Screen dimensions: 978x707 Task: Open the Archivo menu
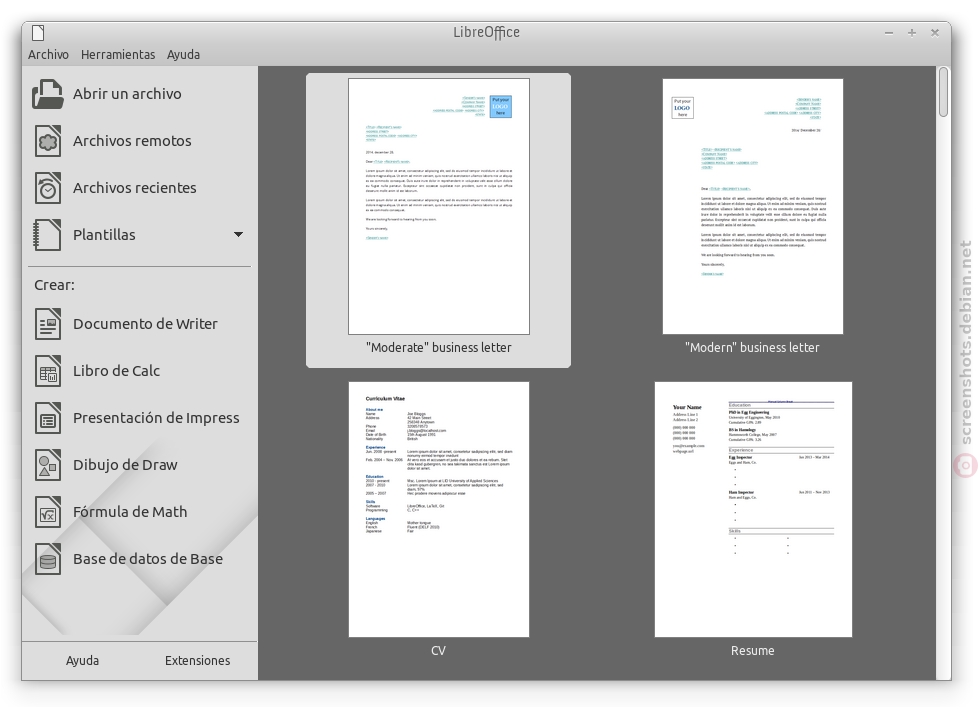48,55
